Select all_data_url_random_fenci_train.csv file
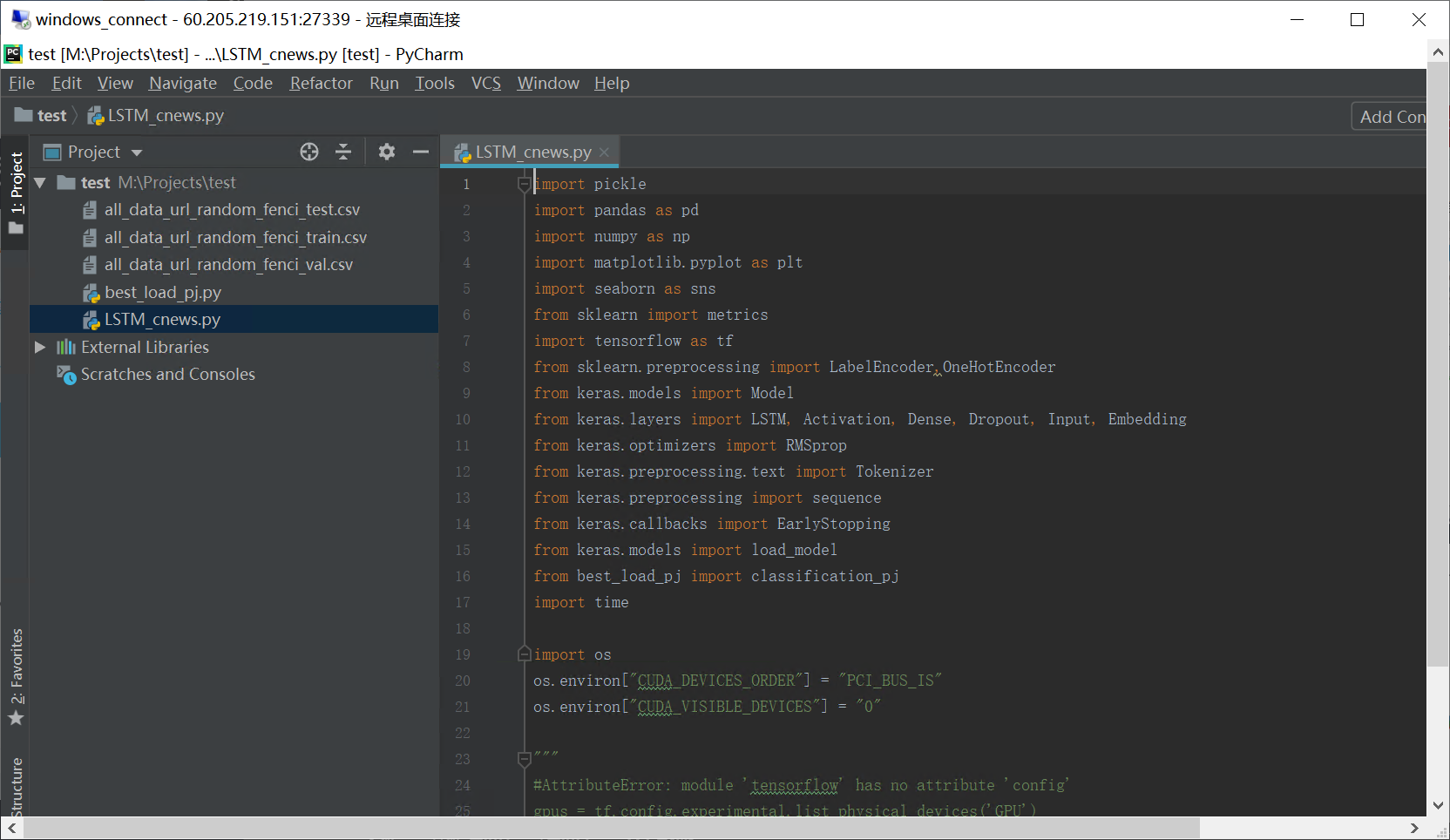The width and height of the screenshot is (1450, 840). [x=235, y=237]
